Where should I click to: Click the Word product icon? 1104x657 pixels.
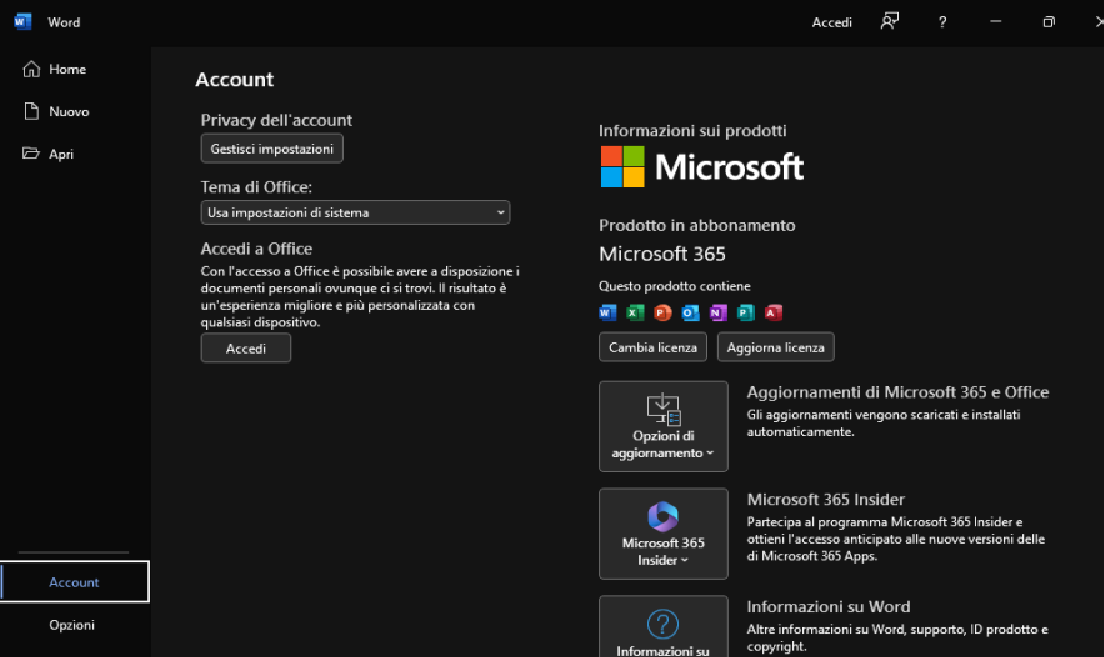[608, 312]
